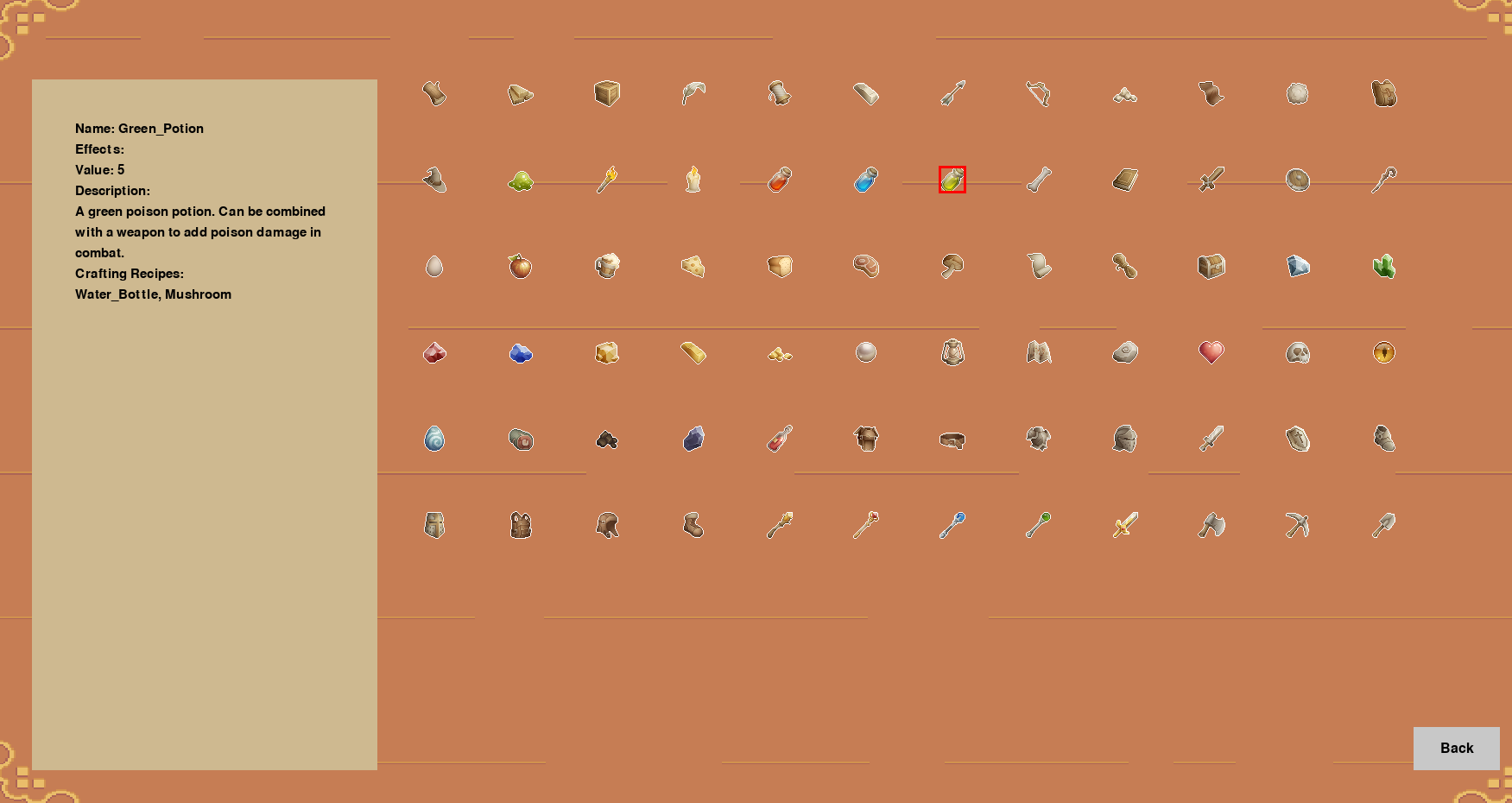Screen dimensions: 1512x803
Task: Choose the bread loaf item
Action: click(x=780, y=266)
